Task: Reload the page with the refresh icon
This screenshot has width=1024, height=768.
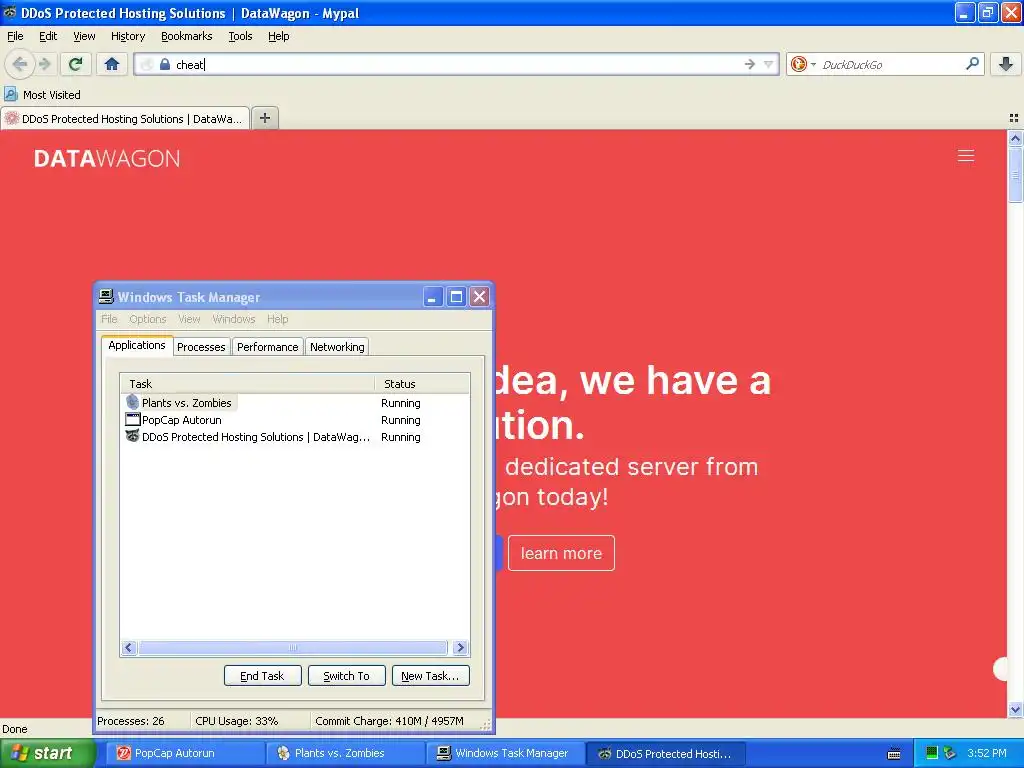Action: (75, 64)
